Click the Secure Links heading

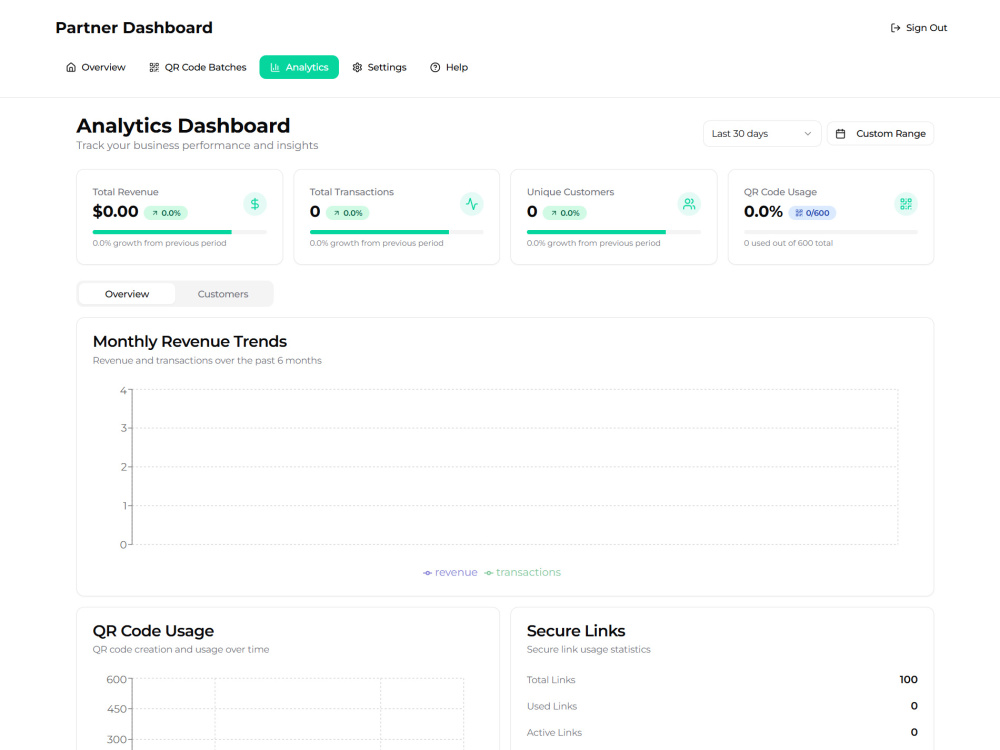[576, 631]
